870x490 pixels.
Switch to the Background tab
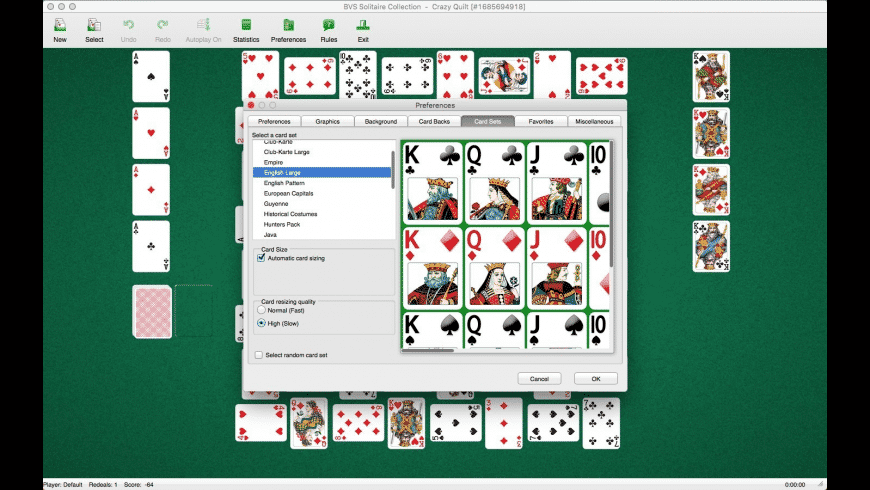point(381,122)
